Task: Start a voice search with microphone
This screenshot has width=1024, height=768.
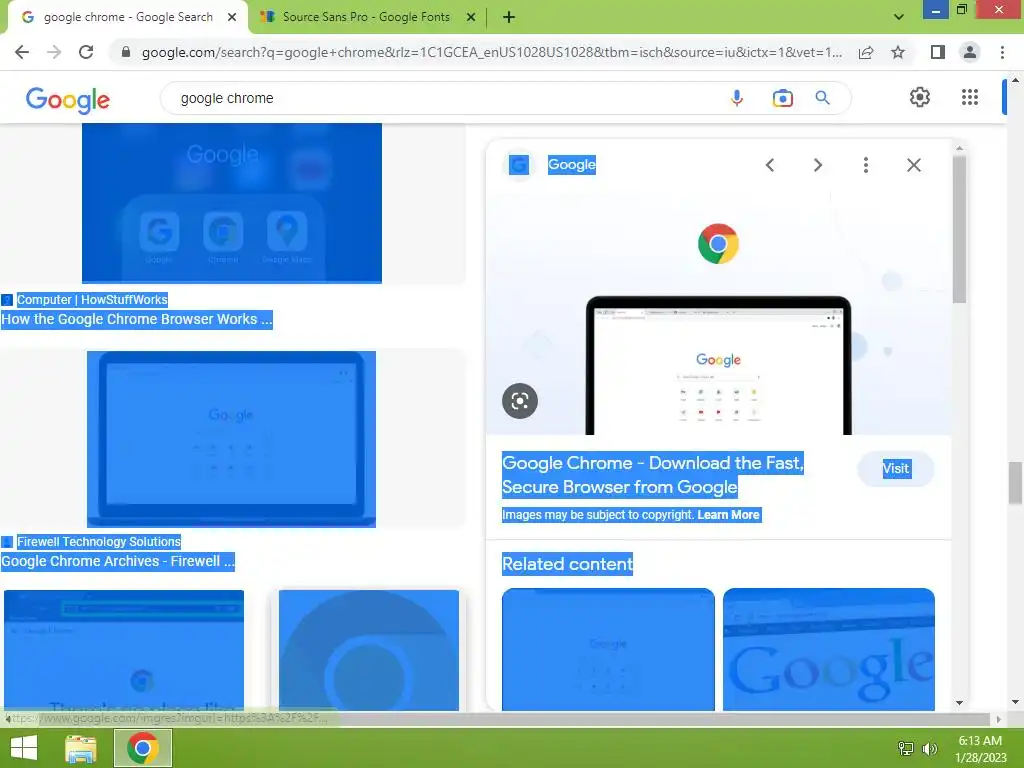Action: [x=737, y=98]
